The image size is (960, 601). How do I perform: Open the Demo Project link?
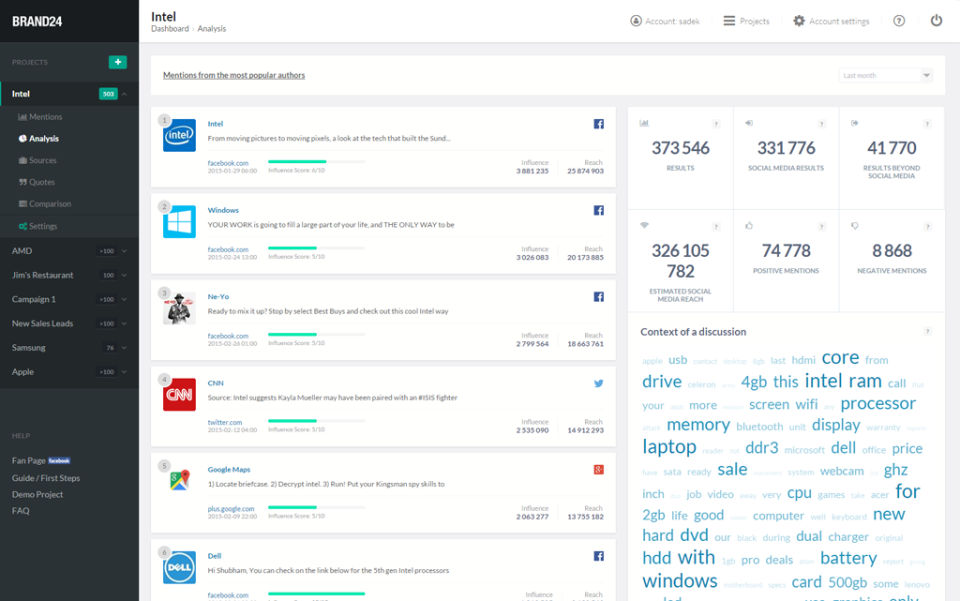coord(37,494)
